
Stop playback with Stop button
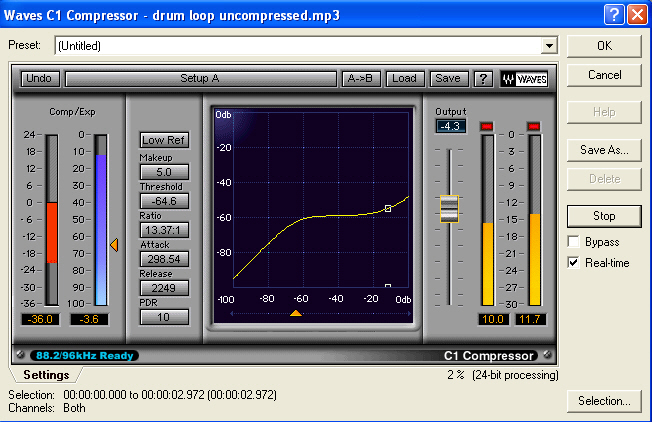click(x=604, y=216)
